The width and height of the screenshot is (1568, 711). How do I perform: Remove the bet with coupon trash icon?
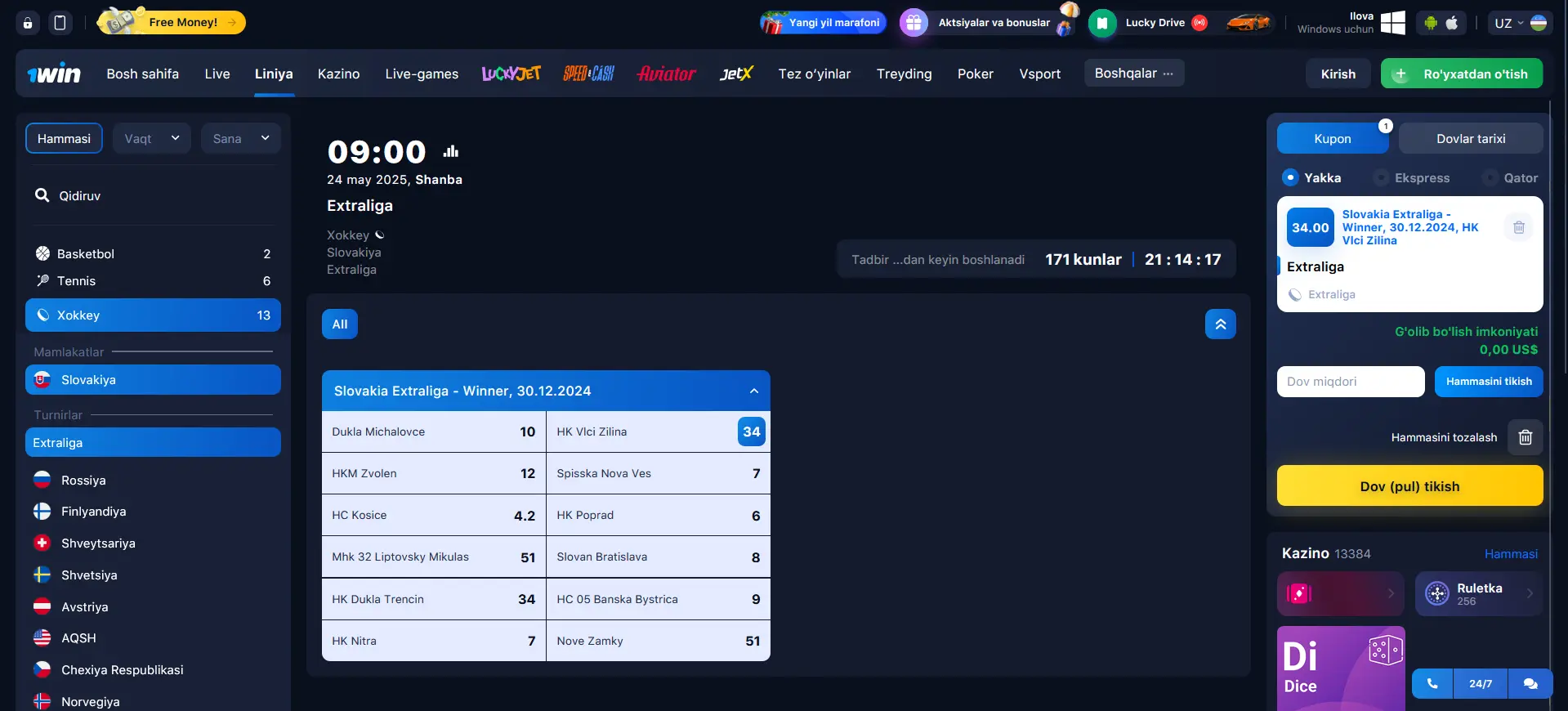pos(1519,227)
